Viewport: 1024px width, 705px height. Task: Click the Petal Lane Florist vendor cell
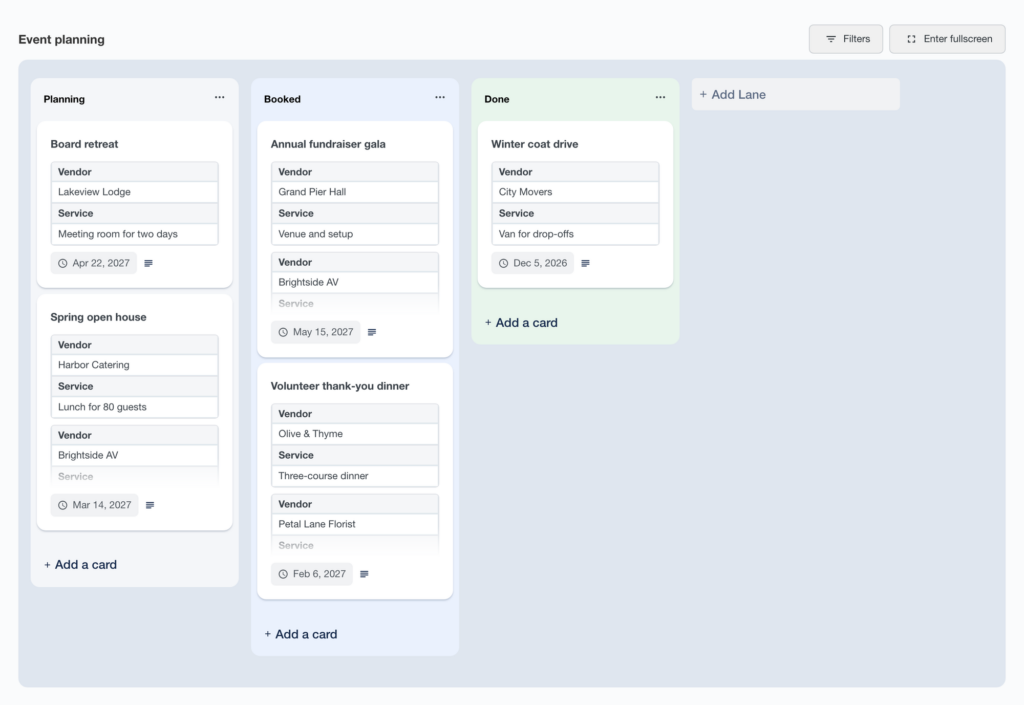click(355, 524)
